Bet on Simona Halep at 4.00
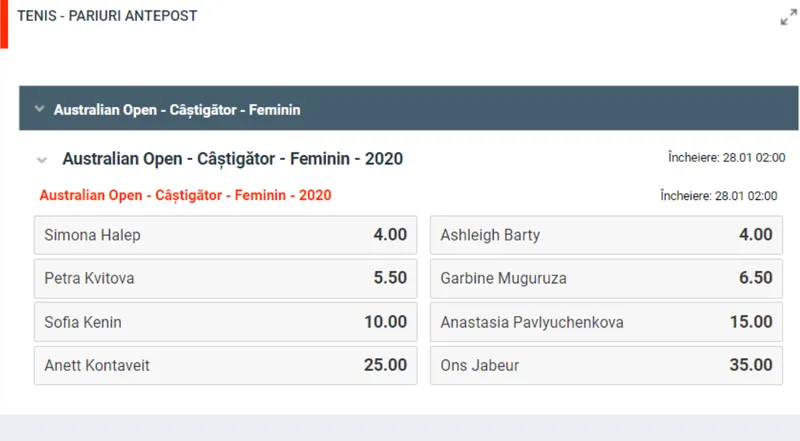The height and width of the screenshot is (441, 800). click(225, 235)
